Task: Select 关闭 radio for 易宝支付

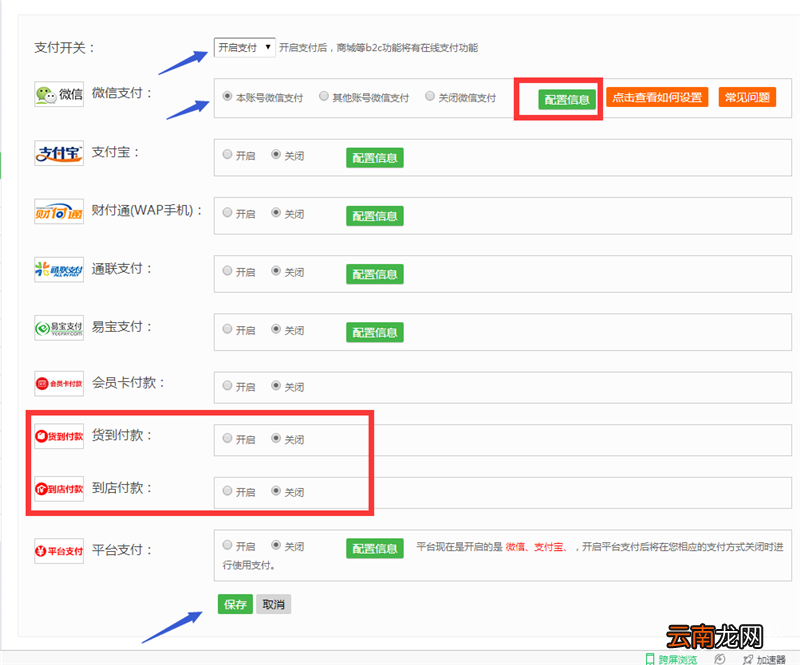Action: click(x=276, y=329)
